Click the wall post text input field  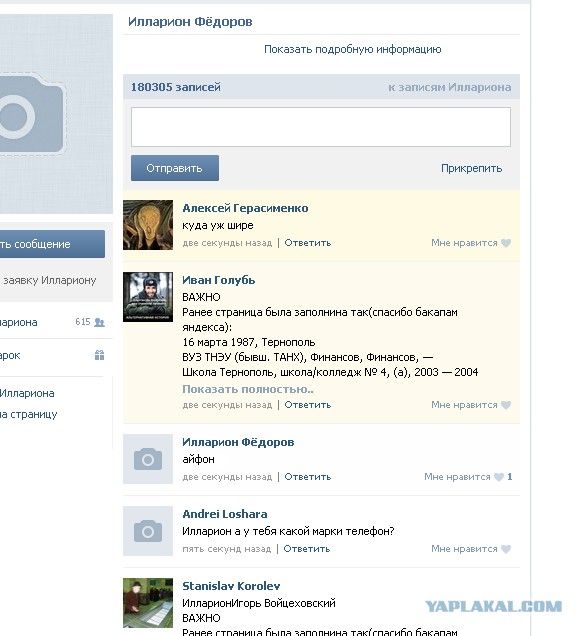pyautogui.click(x=321, y=127)
